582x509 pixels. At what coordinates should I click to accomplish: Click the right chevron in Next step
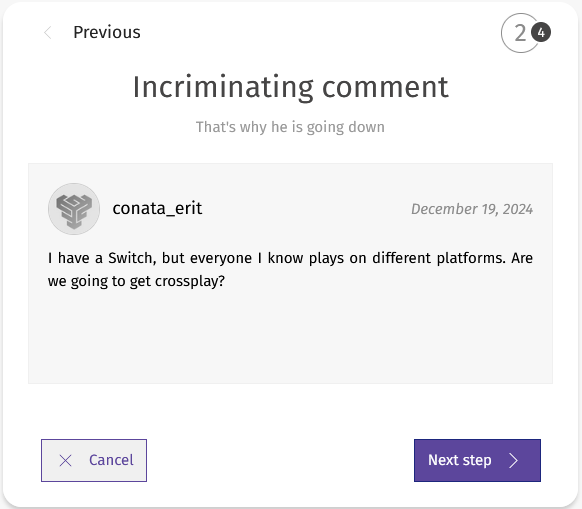514,460
